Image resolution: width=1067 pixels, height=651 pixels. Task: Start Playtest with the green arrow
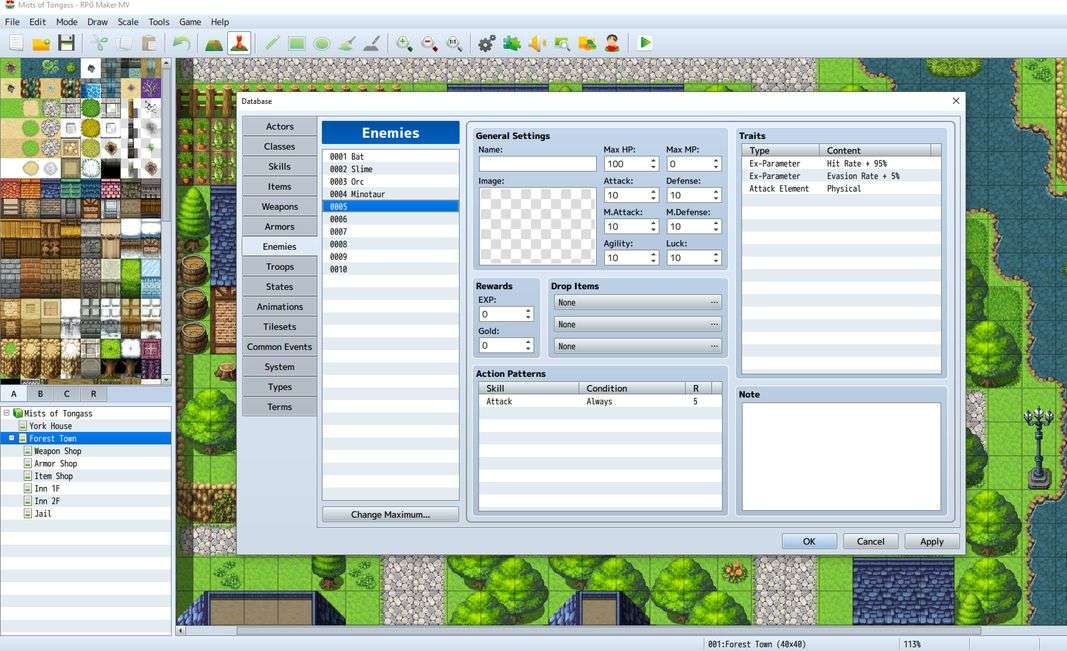[645, 43]
